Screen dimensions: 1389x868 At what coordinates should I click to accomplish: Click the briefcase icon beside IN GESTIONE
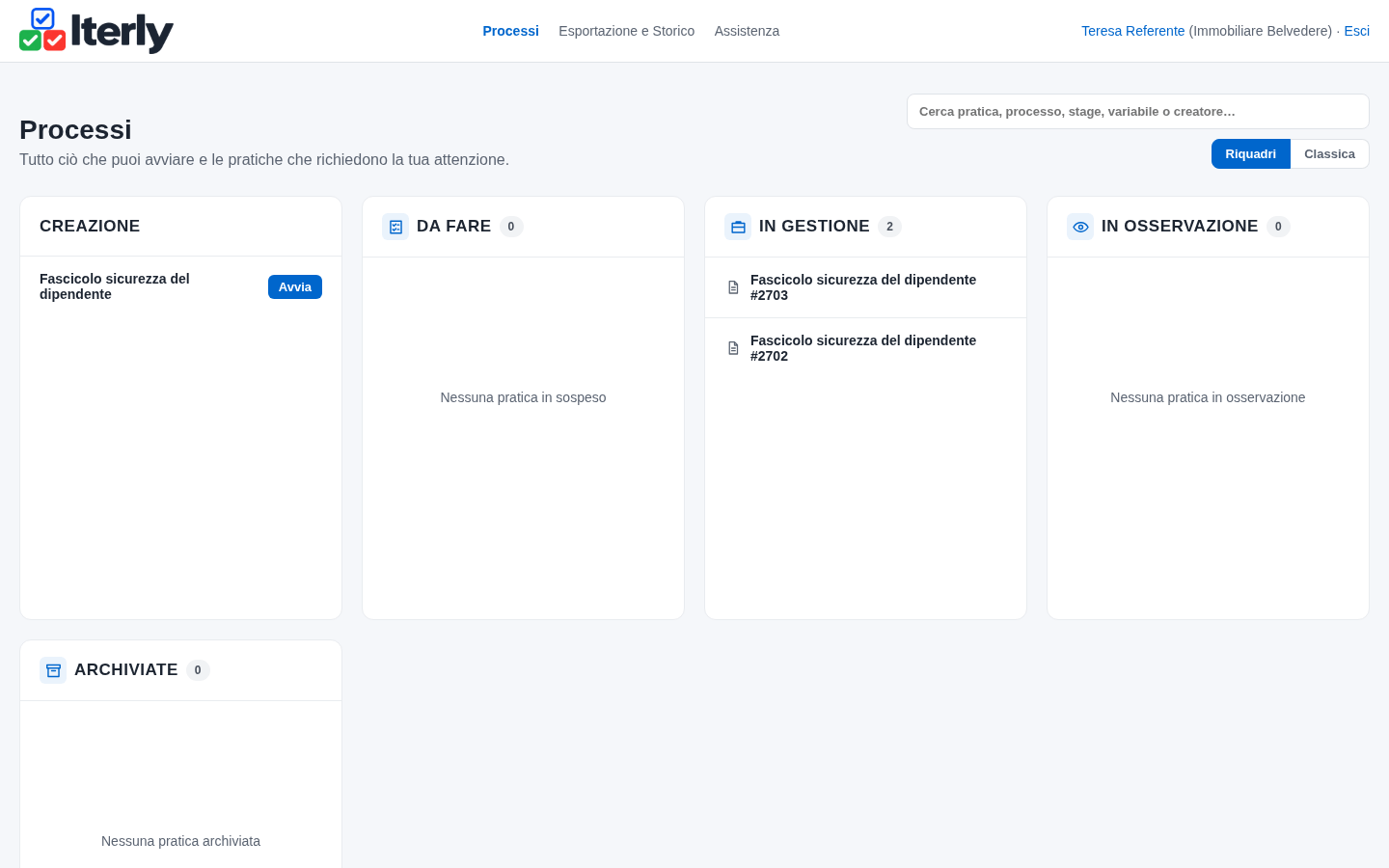[x=738, y=227]
